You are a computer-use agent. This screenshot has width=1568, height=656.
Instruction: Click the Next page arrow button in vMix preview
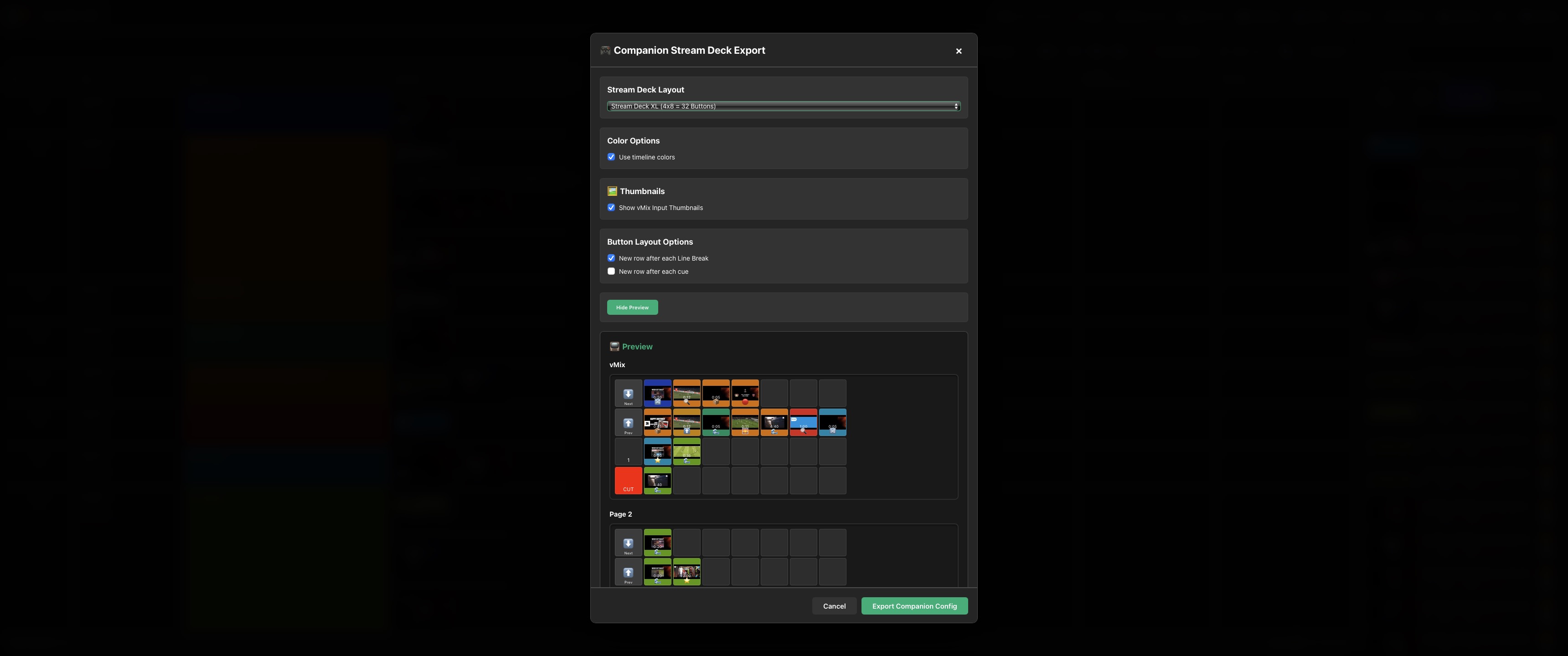click(628, 395)
